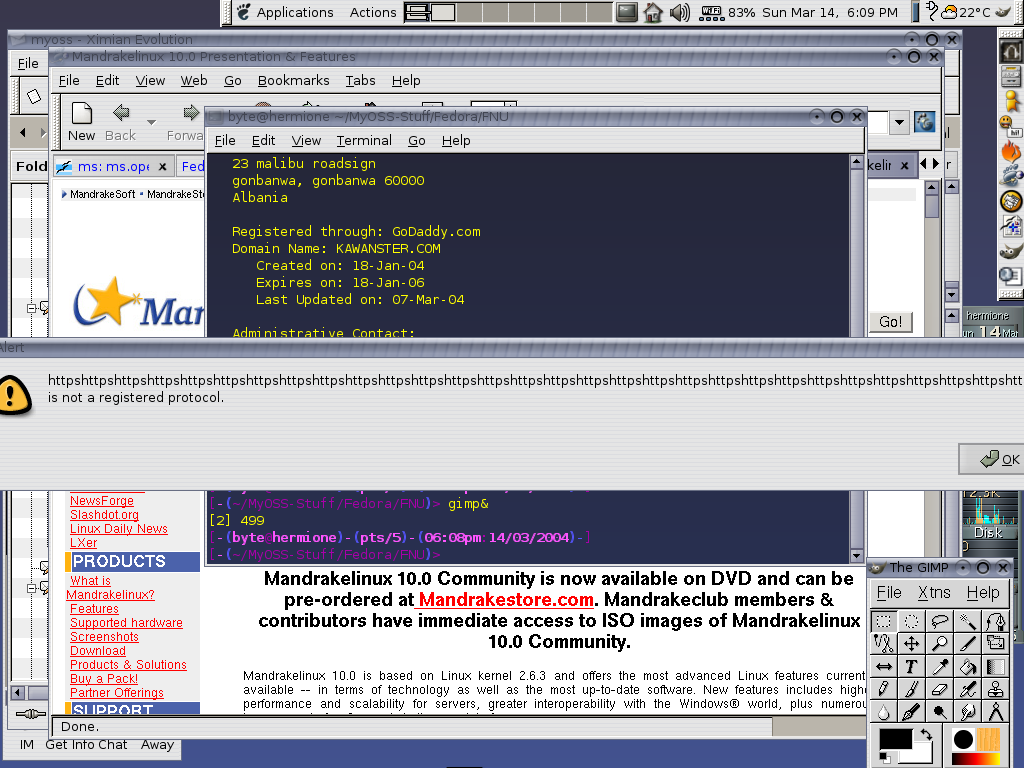Open Bookmarks menu in browser
1024x768 pixels.
coord(293,80)
